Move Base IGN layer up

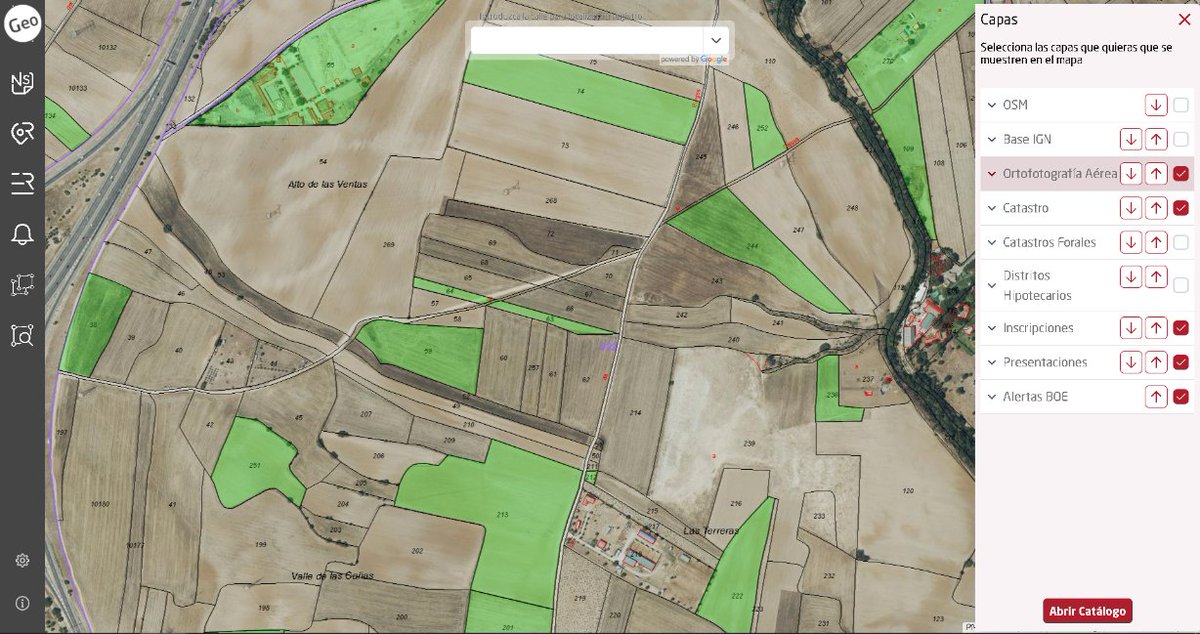1156,139
